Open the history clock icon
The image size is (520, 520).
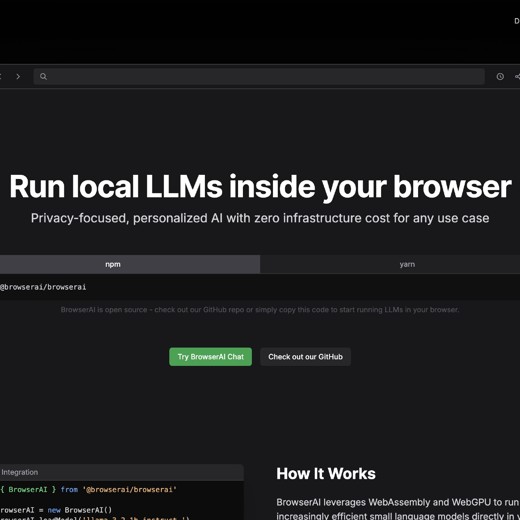(500, 77)
